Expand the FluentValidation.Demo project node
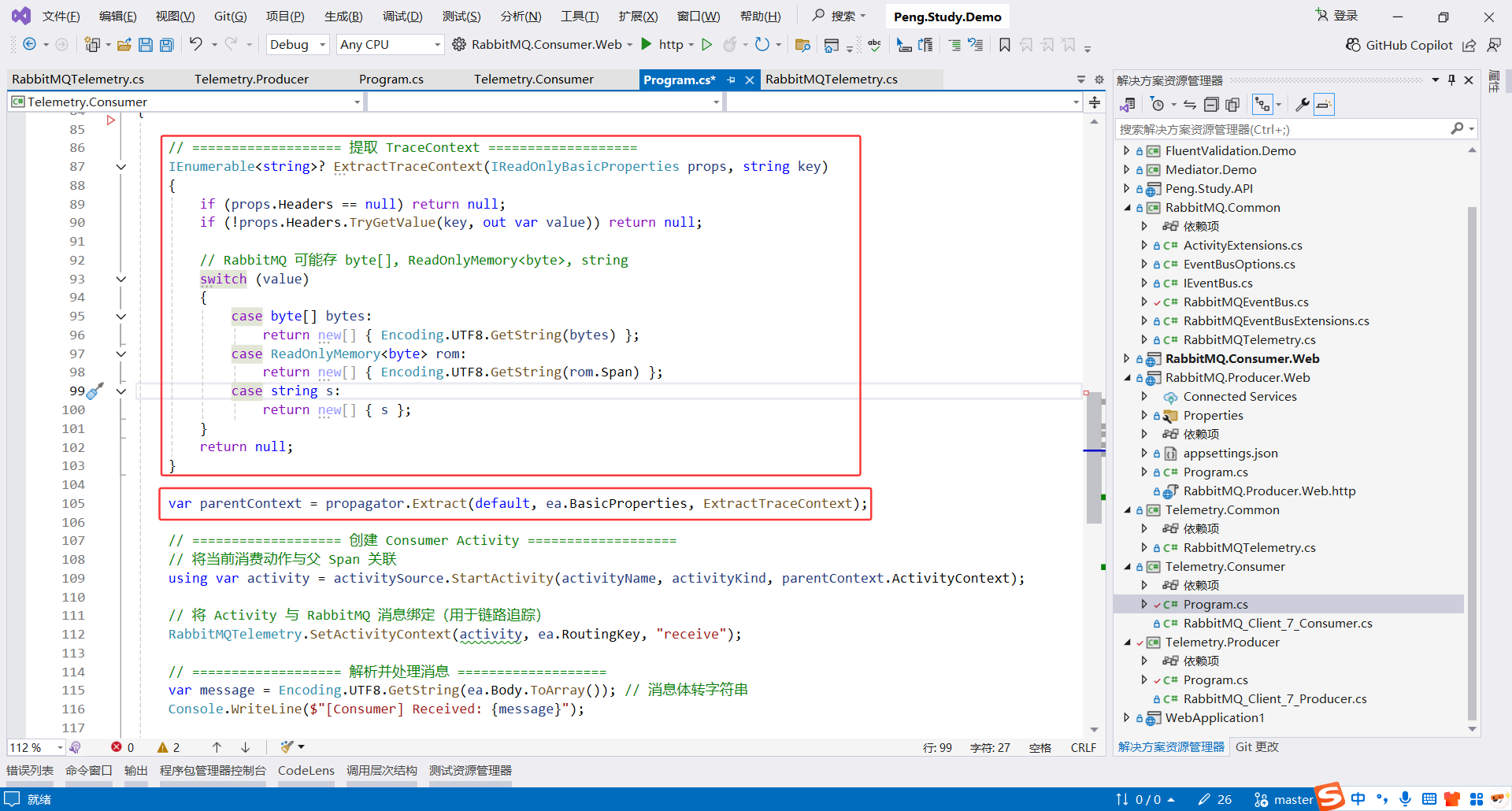The height and width of the screenshot is (811, 1512). [1127, 150]
